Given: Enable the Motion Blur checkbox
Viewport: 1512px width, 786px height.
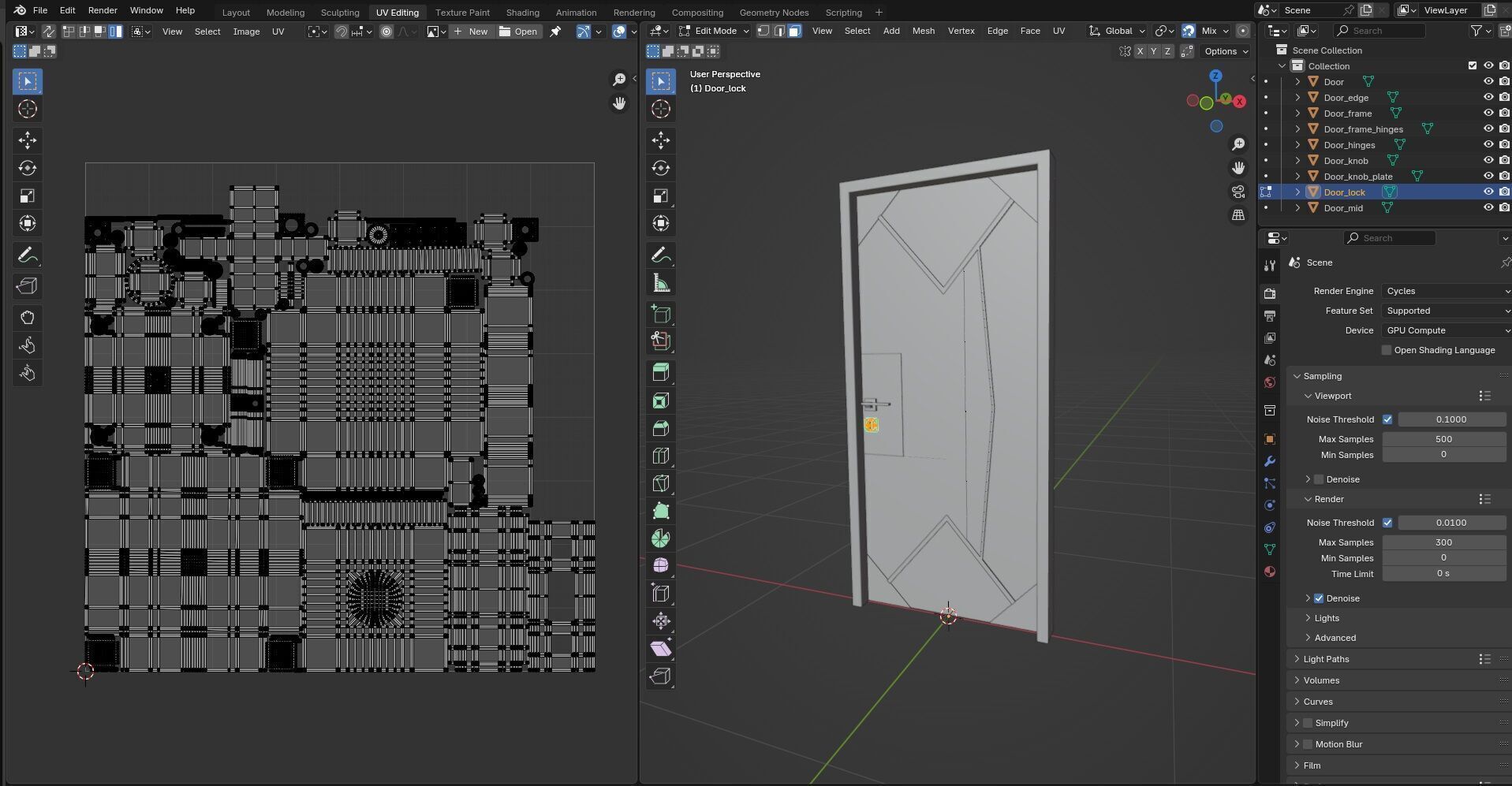Looking at the screenshot, I should click(1308, 744).
